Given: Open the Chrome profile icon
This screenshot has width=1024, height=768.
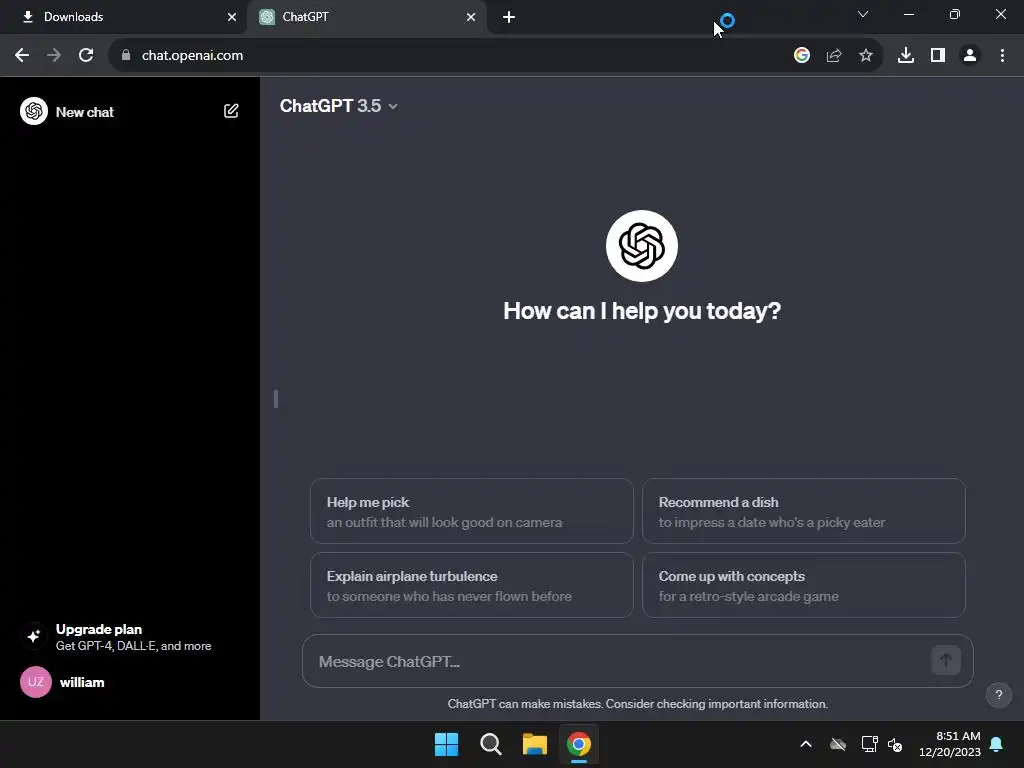Looking at the screenshot, I should 970,55.
